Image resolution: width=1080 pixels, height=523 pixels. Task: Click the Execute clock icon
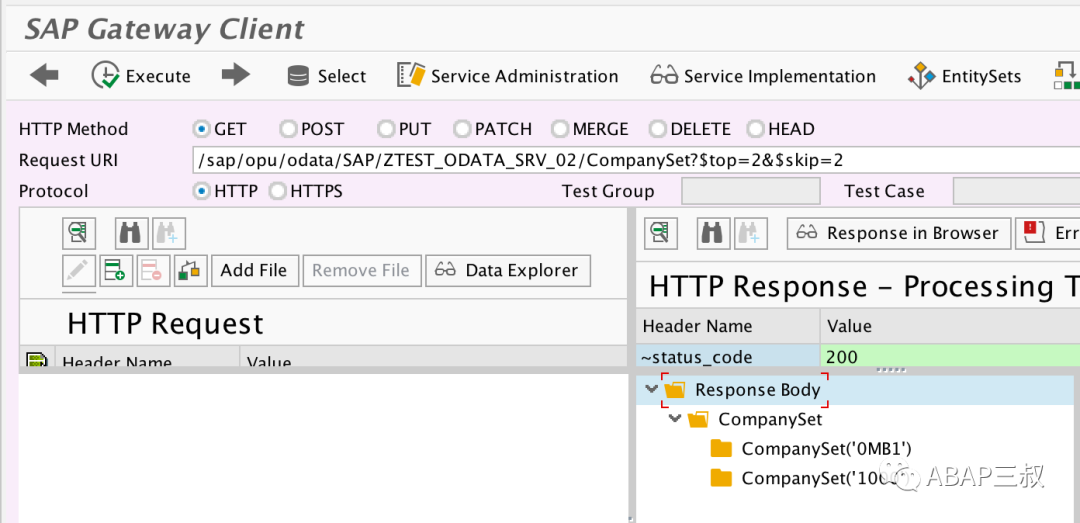[x=105, y=75]
